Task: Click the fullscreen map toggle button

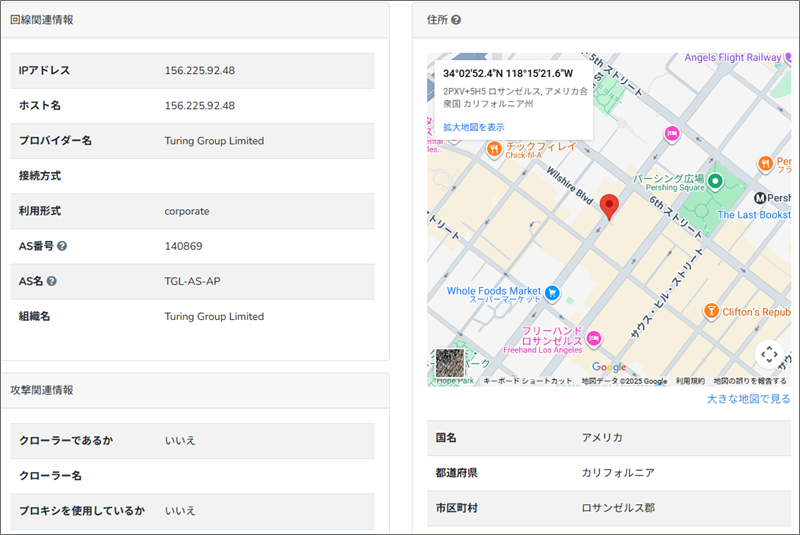Action: coord(768,354)
